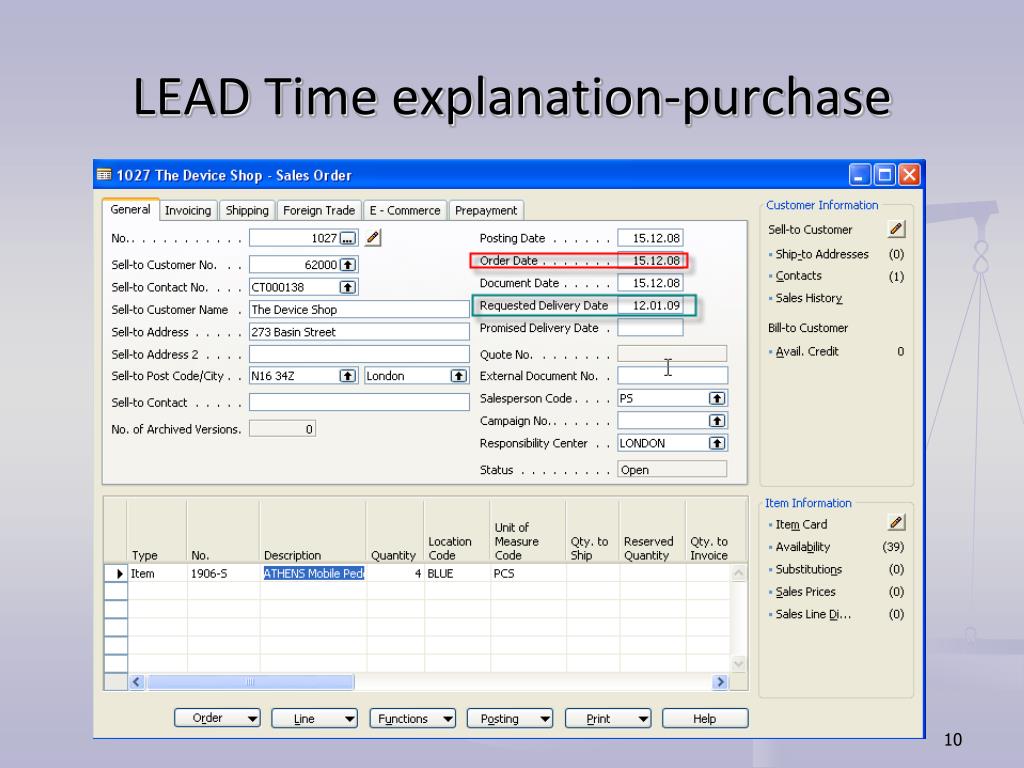Screen dimensions: 1024x768
Task: Click the pencil edit icon next to No. field
Action: pos(373,238)
